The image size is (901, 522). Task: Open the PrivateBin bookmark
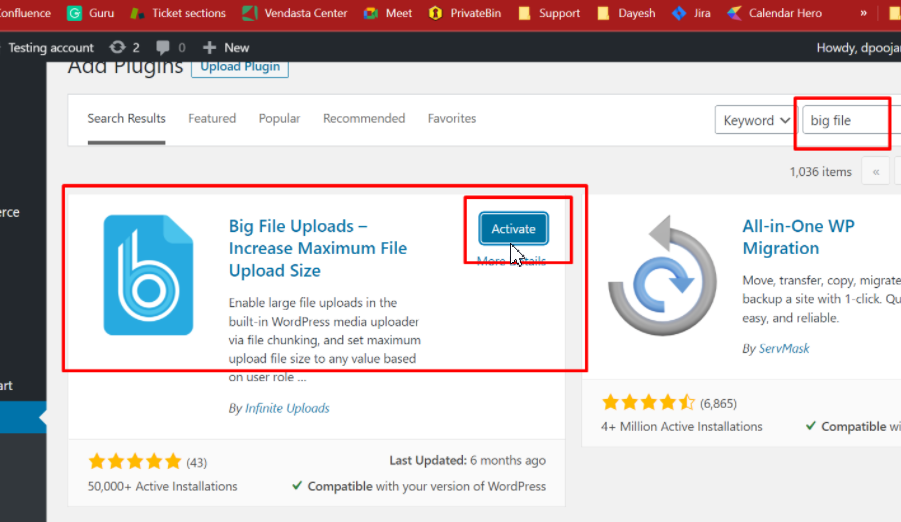467,13
